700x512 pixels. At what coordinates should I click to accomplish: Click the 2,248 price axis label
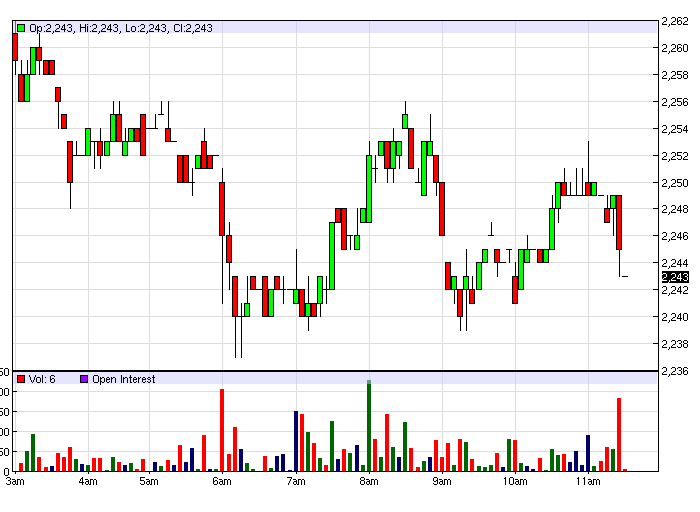point(675,209)
